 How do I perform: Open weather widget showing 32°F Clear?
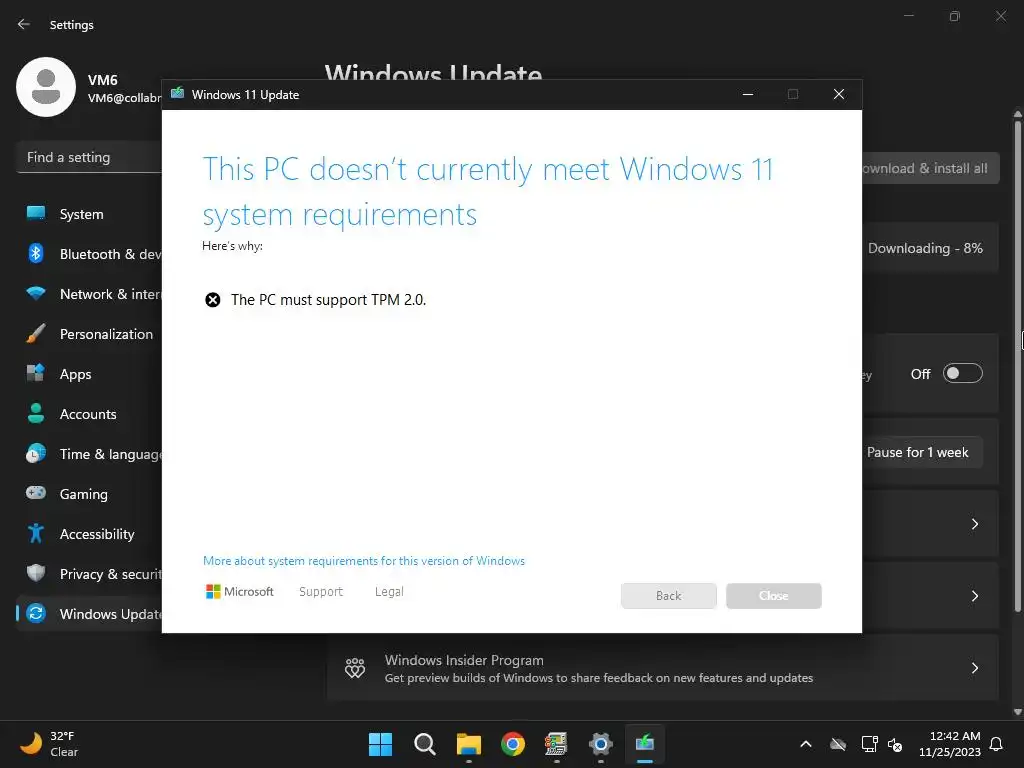49,744
